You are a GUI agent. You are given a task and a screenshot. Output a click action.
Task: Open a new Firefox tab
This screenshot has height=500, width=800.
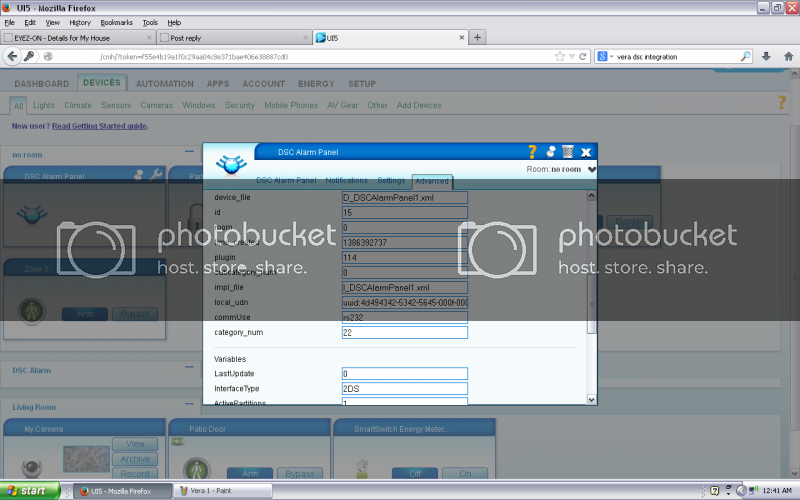tap(477, 37)
